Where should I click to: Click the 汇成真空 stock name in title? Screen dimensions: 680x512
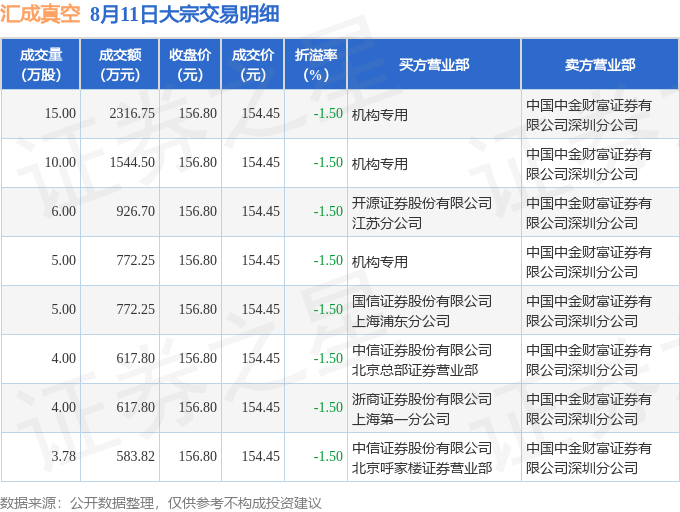click(40, 14)
